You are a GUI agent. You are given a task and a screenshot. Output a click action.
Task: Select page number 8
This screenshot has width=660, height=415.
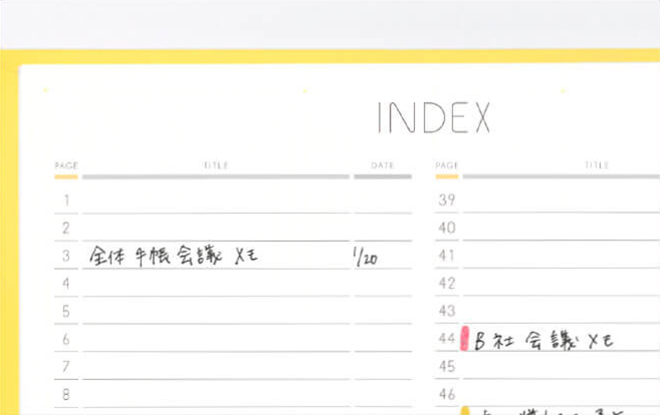coord(66,395)
